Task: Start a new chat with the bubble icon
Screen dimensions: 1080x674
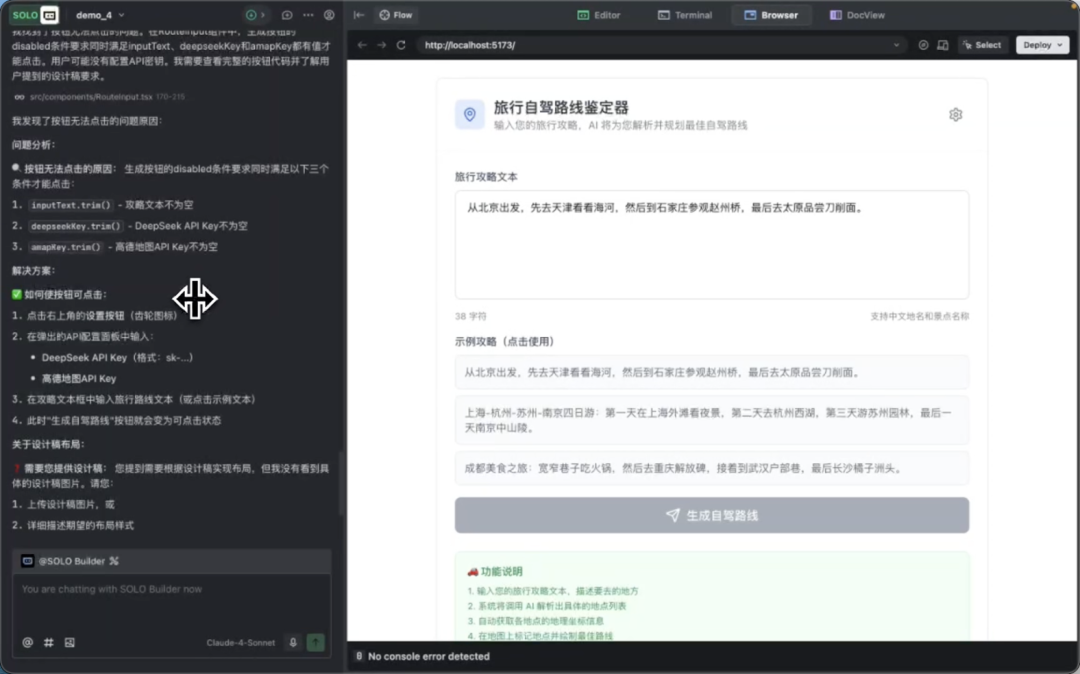Action: click(287, 15)
